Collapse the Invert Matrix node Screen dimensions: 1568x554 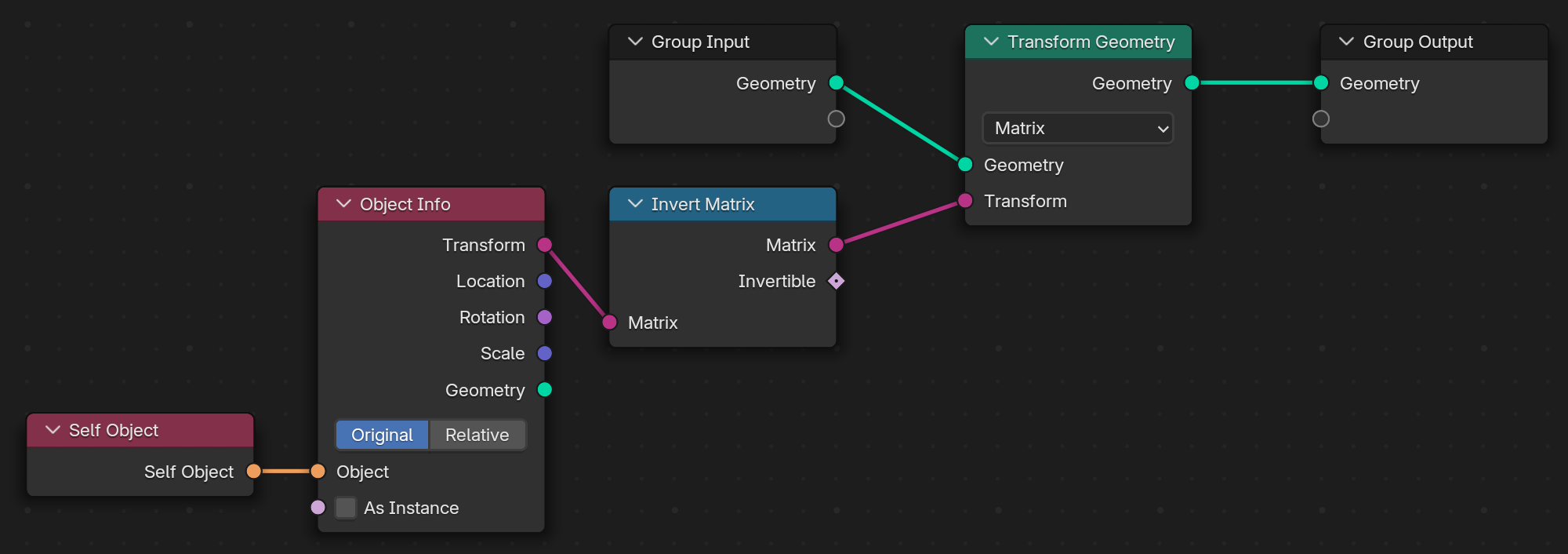click(x=635, y=204)
